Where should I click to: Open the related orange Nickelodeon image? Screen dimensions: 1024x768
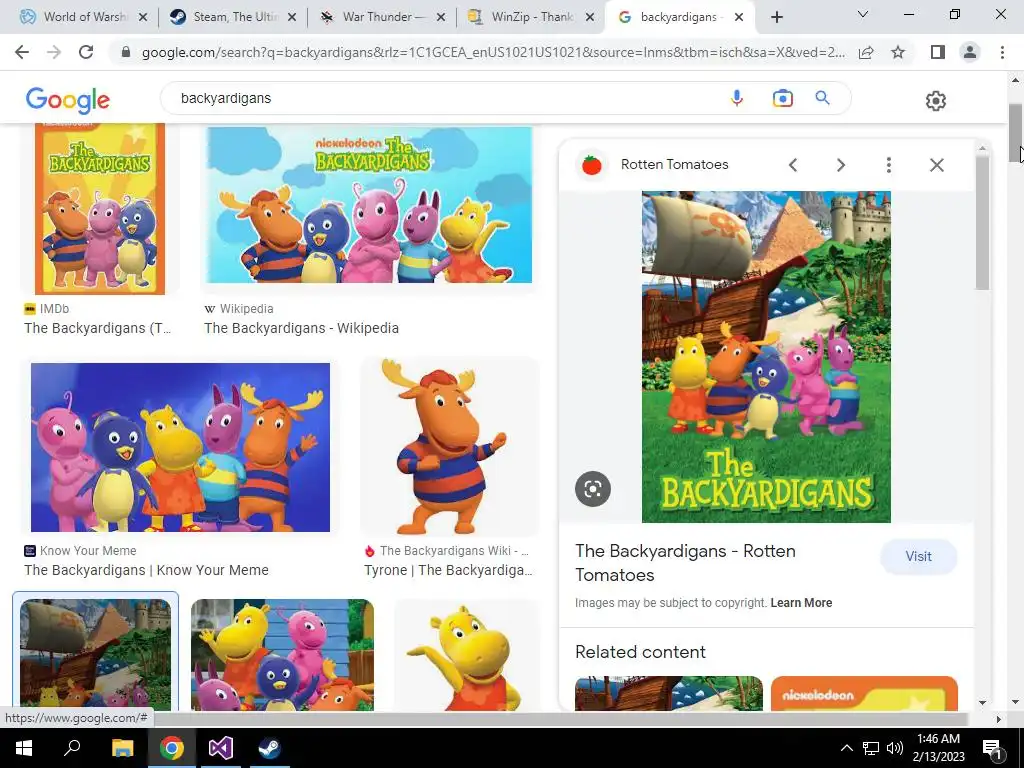coord(864,694)
